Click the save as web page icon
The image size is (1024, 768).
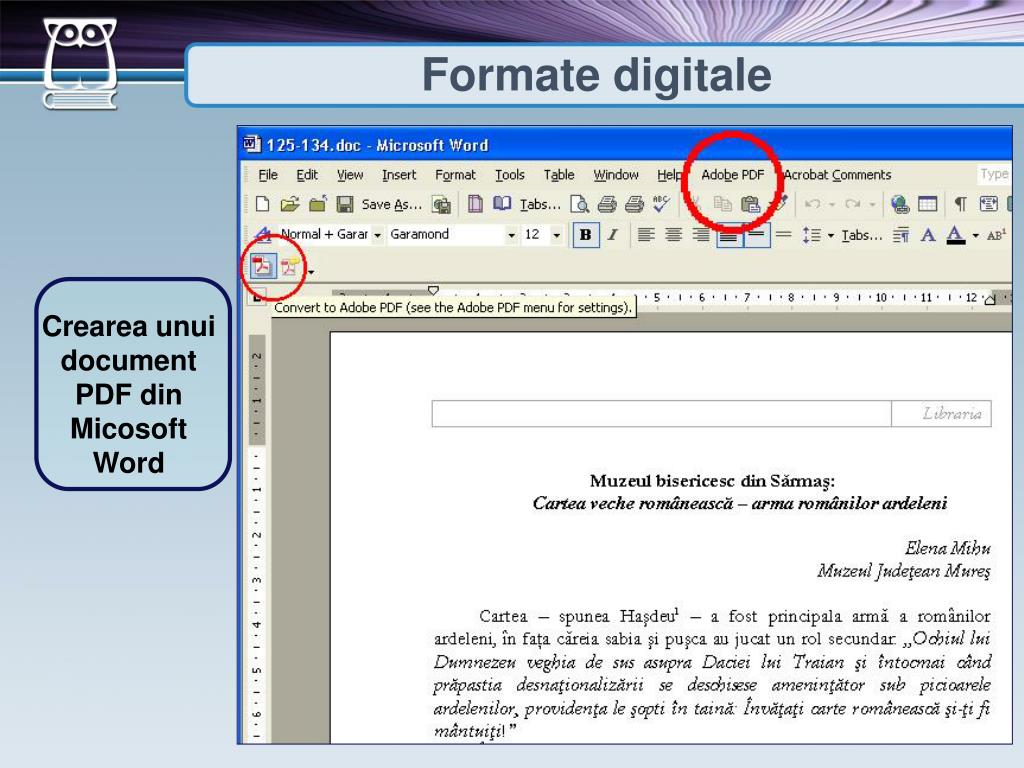pyautogui.click(x=441, y=204)
